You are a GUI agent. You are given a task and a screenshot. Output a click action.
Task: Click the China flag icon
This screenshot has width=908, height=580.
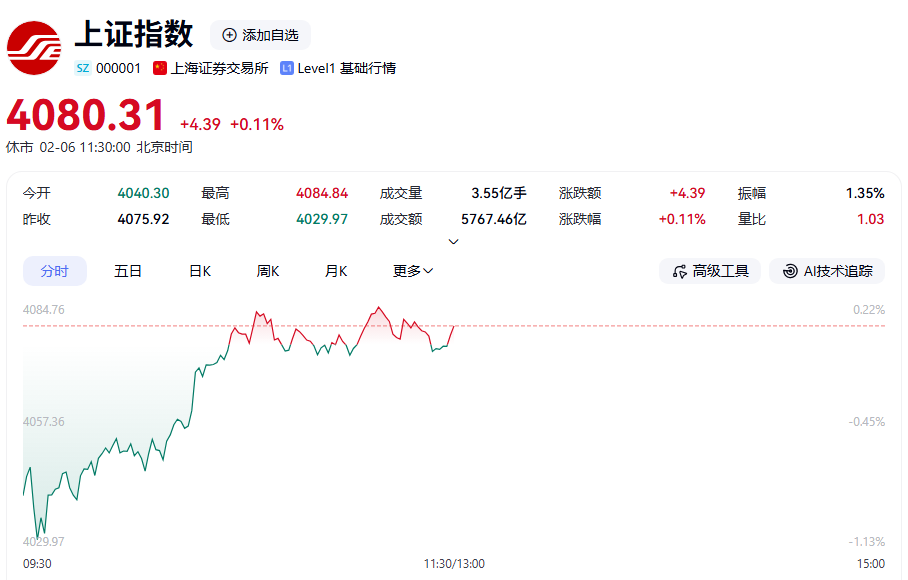tap(160, 68)
